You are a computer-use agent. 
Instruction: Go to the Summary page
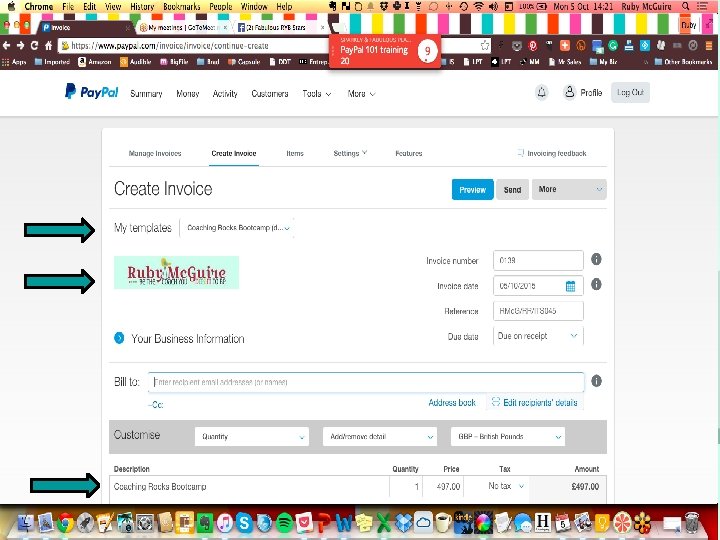(x=146, y=94)
